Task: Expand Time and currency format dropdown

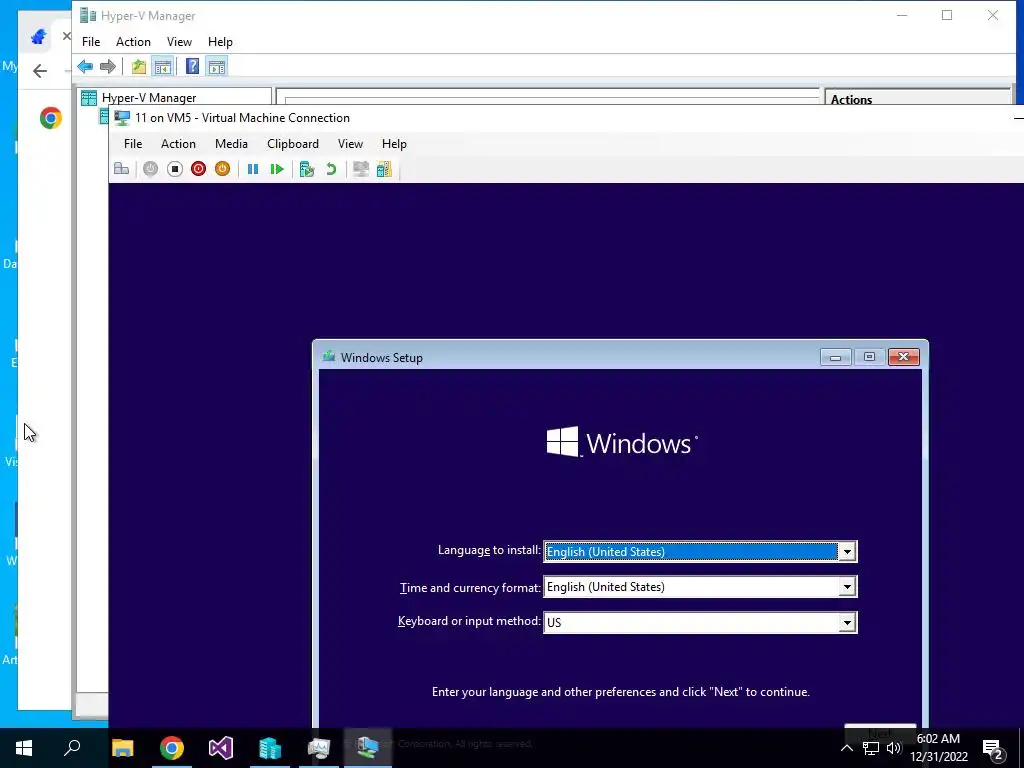Action: click(846, 587)
